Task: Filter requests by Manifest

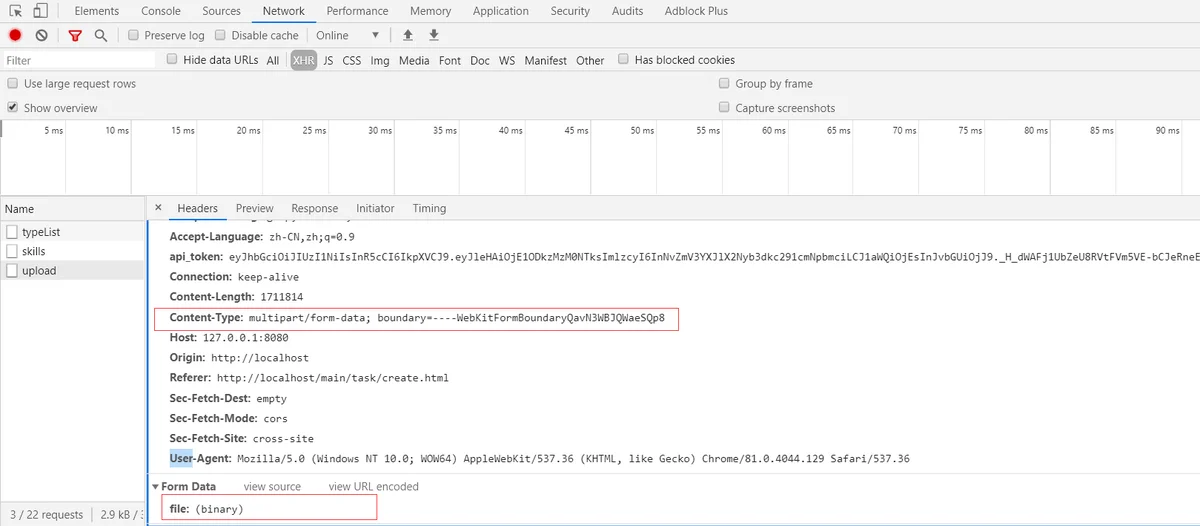Action: coord(546,60)
